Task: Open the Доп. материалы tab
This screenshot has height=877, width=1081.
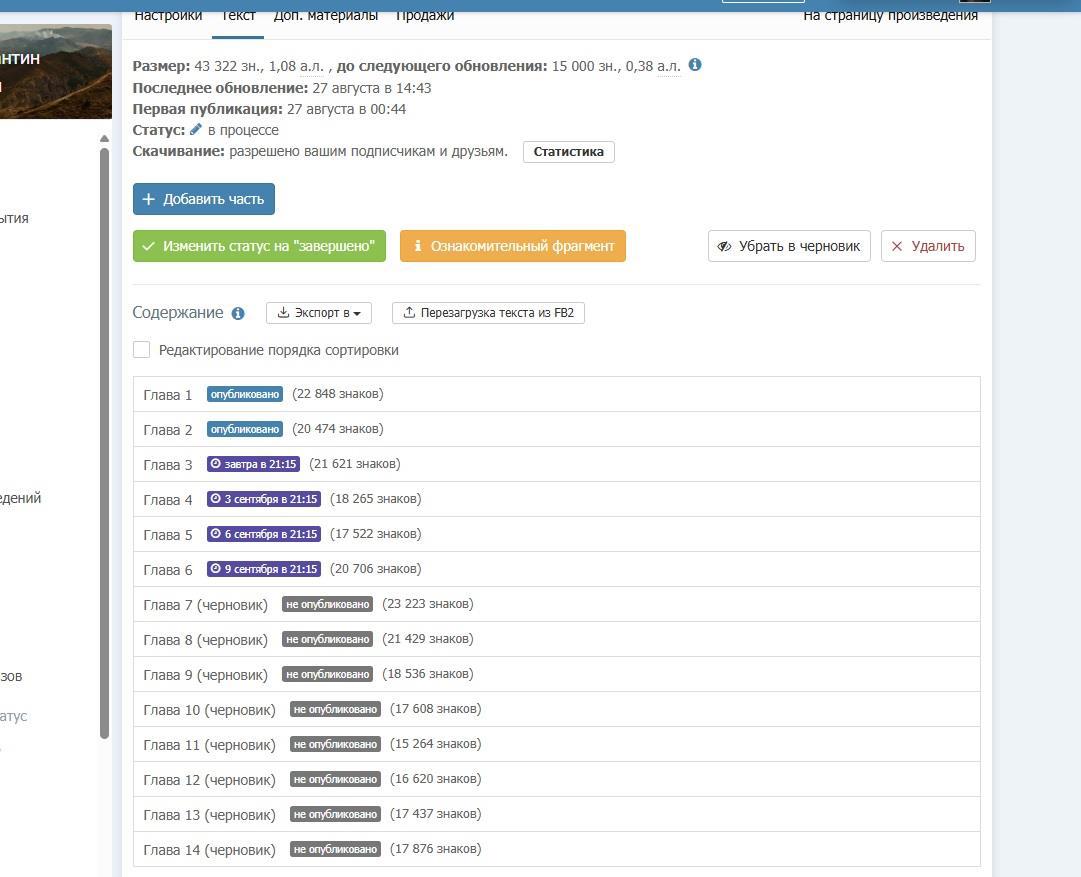Action: [326, 15]
